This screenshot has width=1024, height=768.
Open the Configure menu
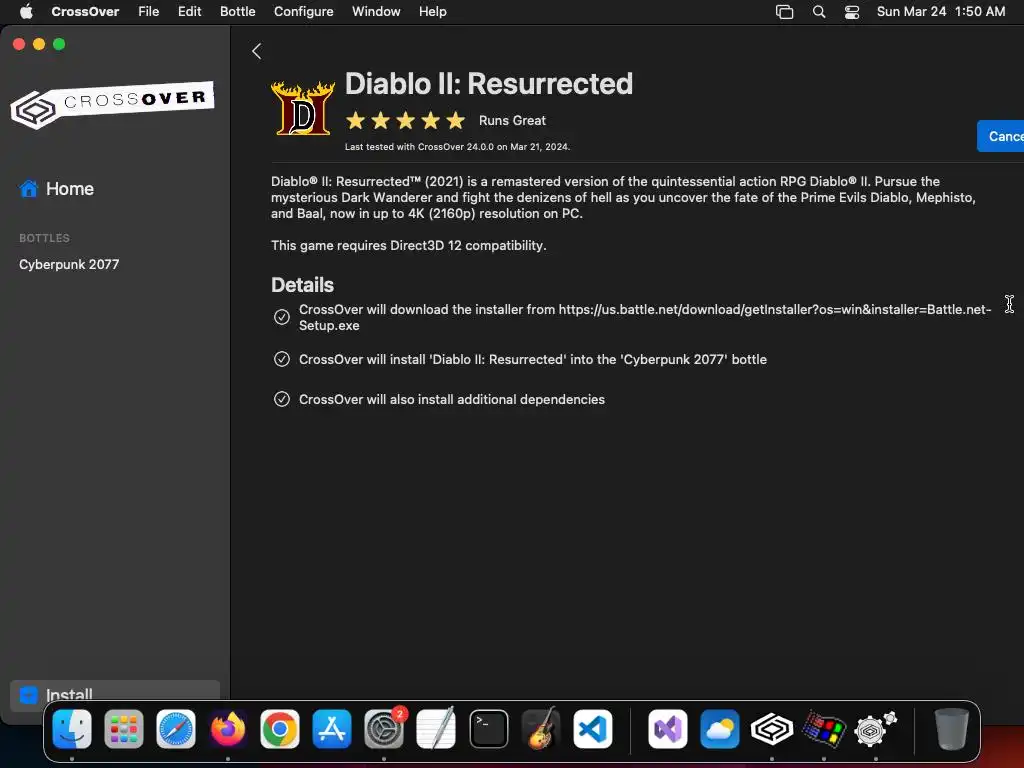point(304,12)
